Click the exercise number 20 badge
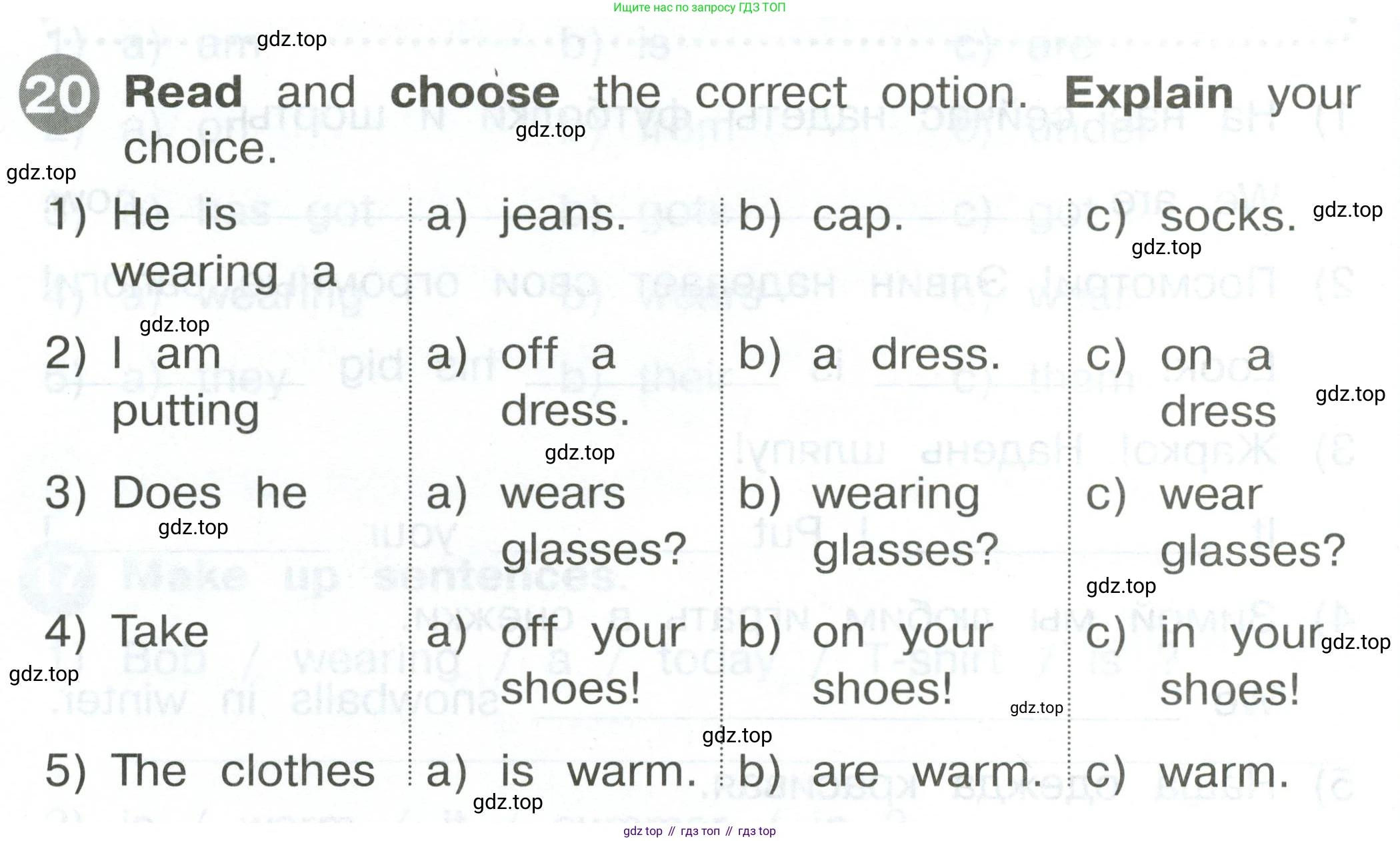 pyautogui.click(x=59, y=94)
